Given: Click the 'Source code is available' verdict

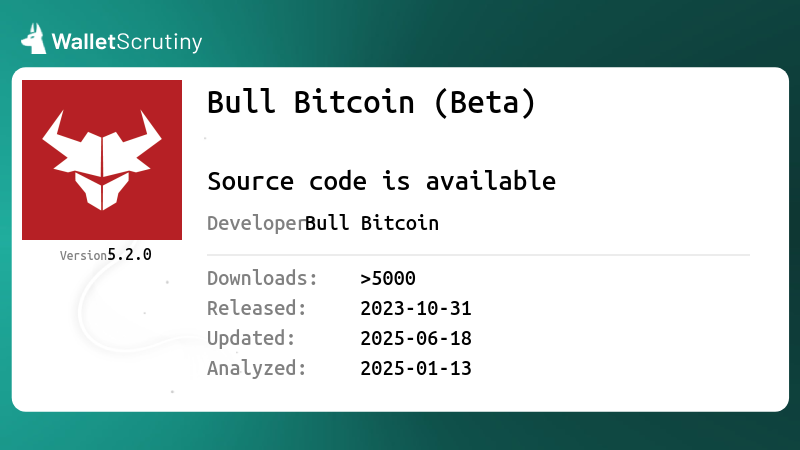Looking at the screenshot, I should (382, 181).
